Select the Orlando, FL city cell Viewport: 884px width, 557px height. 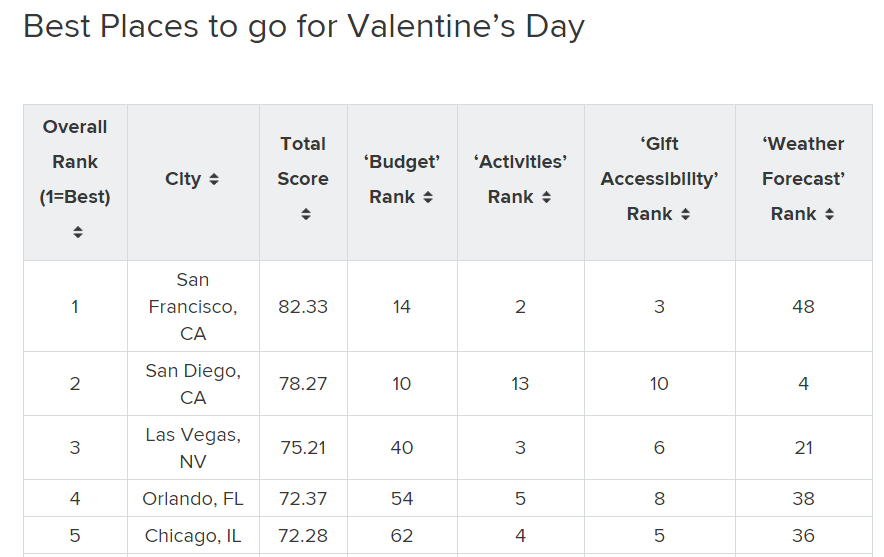pos(193,499)
